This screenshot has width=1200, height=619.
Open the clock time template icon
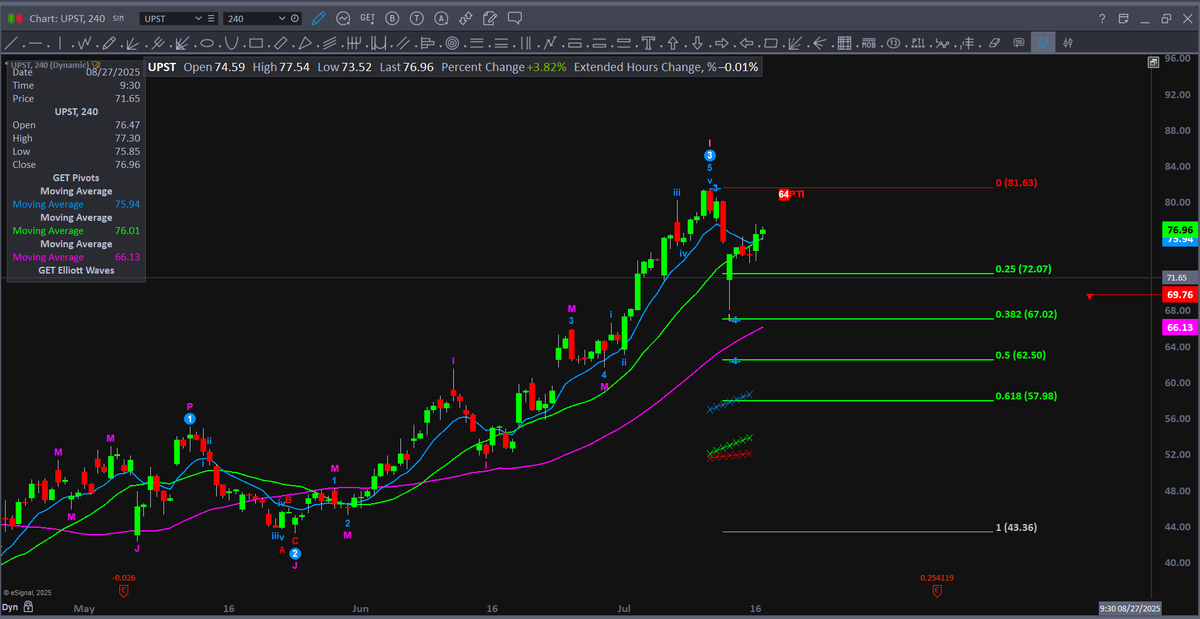coord(295,18)
